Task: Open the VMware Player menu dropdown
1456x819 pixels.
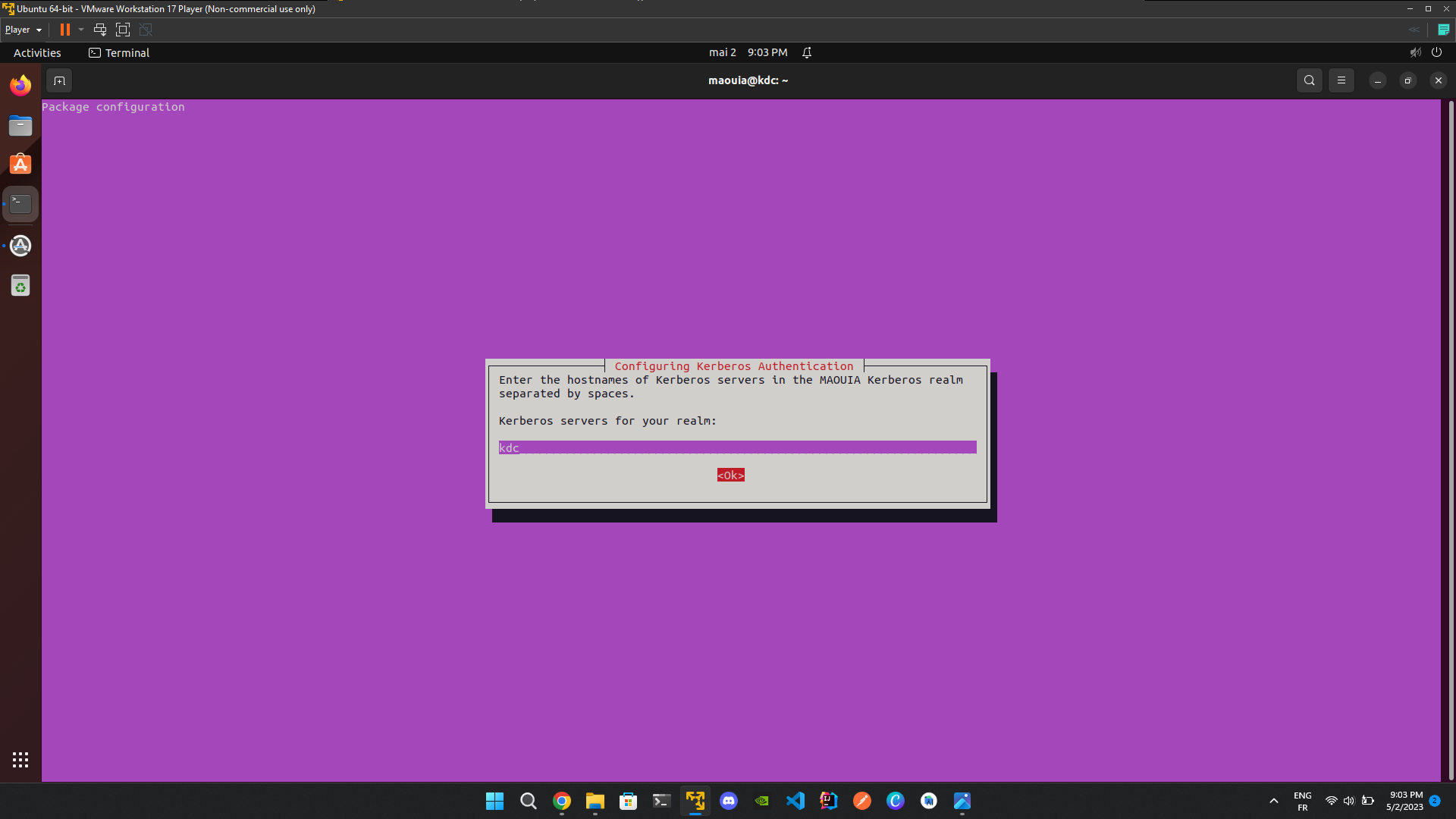Action: pyautogui.click(x=24, y=30)
